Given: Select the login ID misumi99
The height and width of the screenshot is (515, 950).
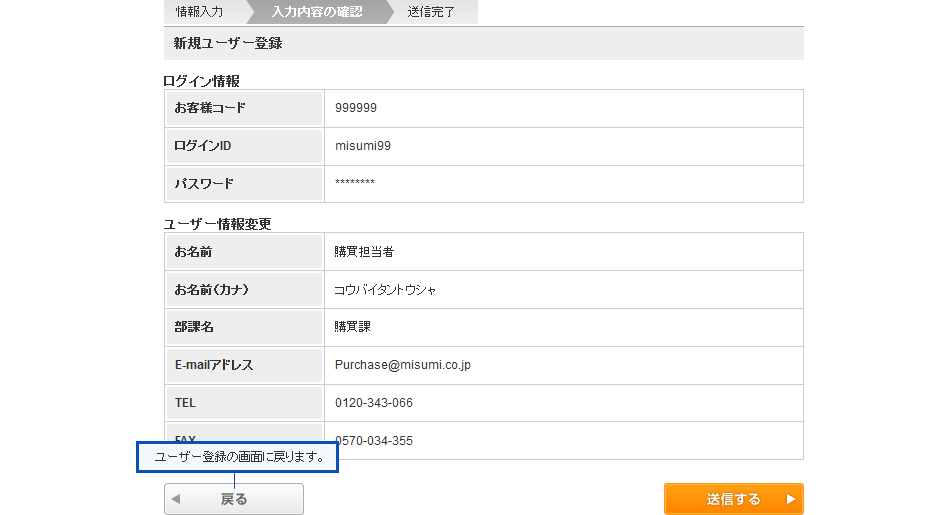Looking at the screenshot, I should click(363, 146).
